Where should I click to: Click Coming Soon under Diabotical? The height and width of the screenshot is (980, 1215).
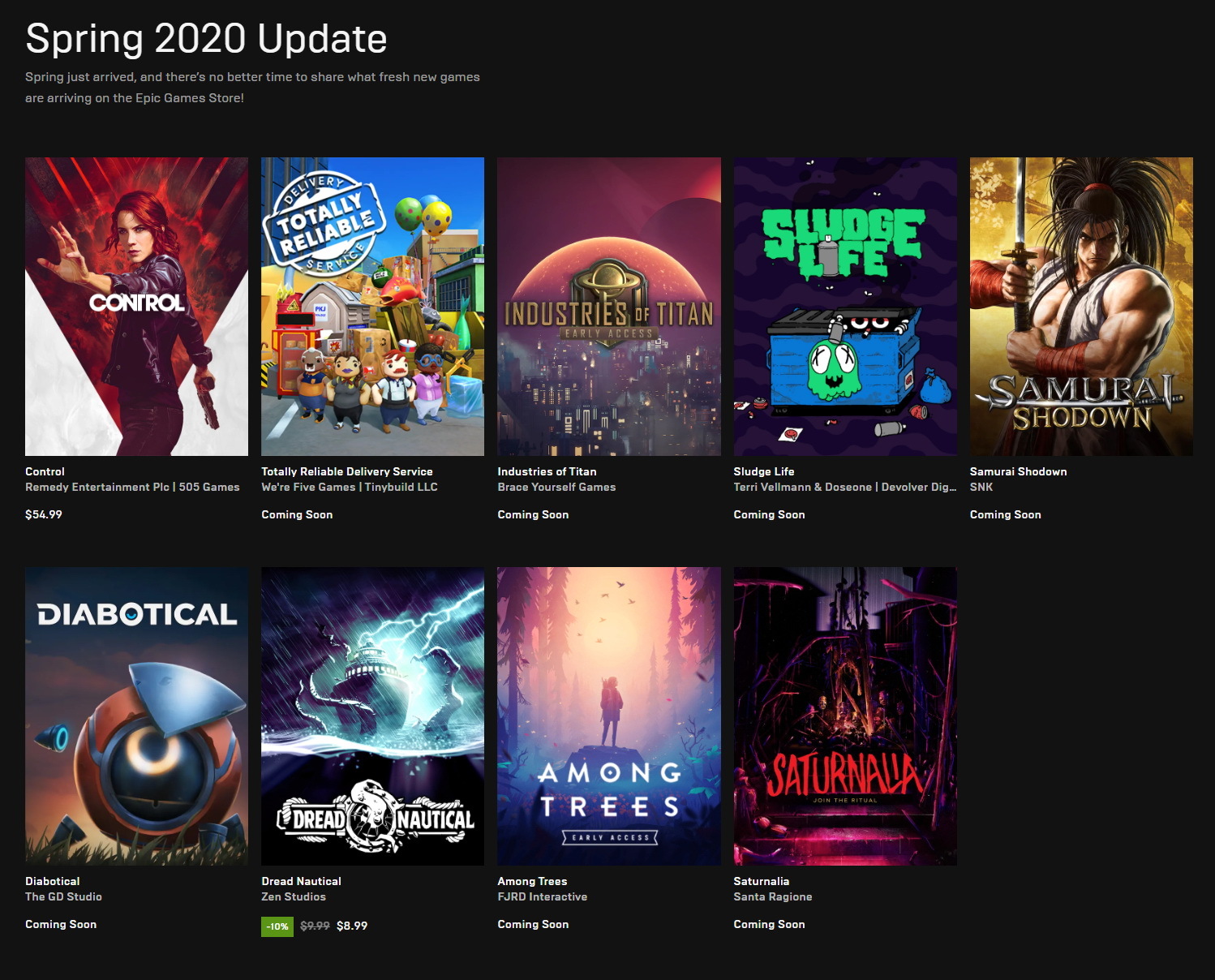(61, 924)
